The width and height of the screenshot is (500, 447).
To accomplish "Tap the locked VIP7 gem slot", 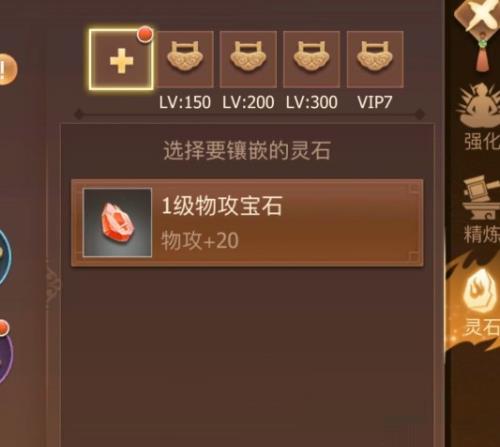I will pyautogui.click(x=375, y=59).
